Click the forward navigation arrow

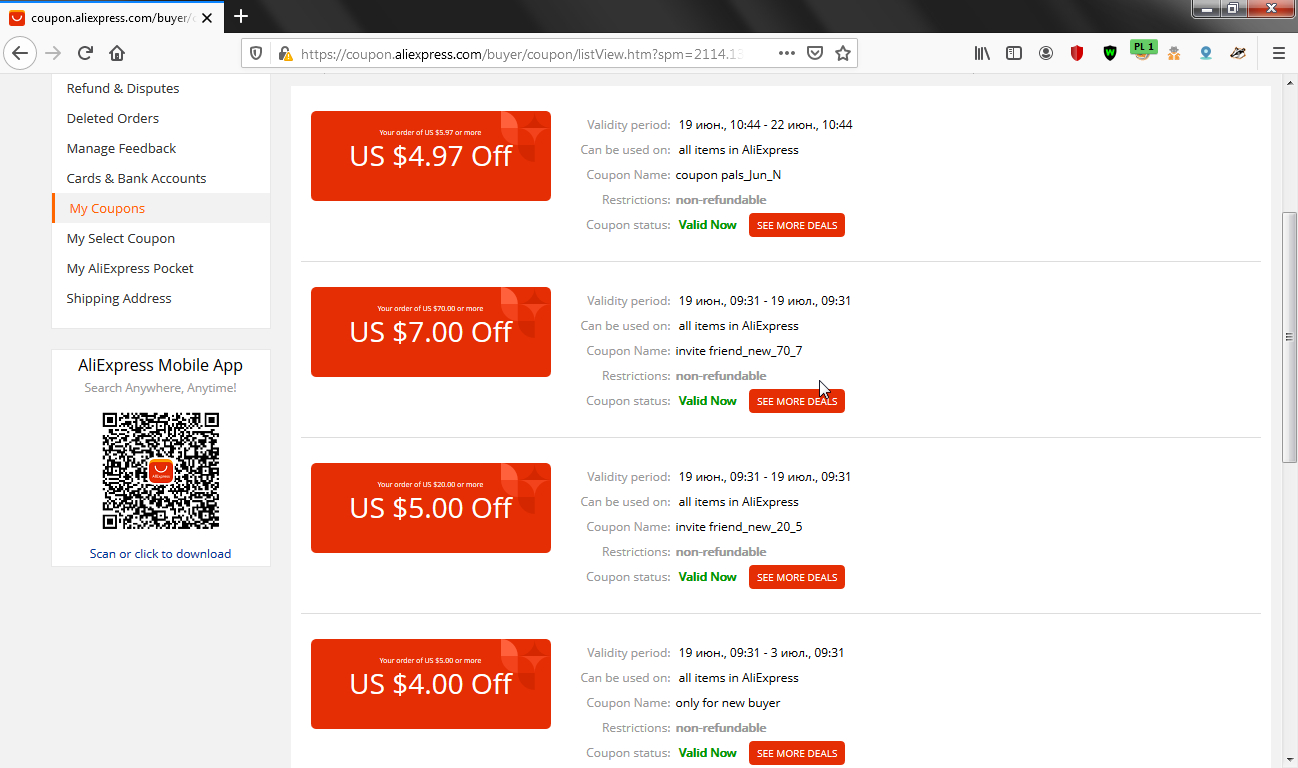(53, 53)
